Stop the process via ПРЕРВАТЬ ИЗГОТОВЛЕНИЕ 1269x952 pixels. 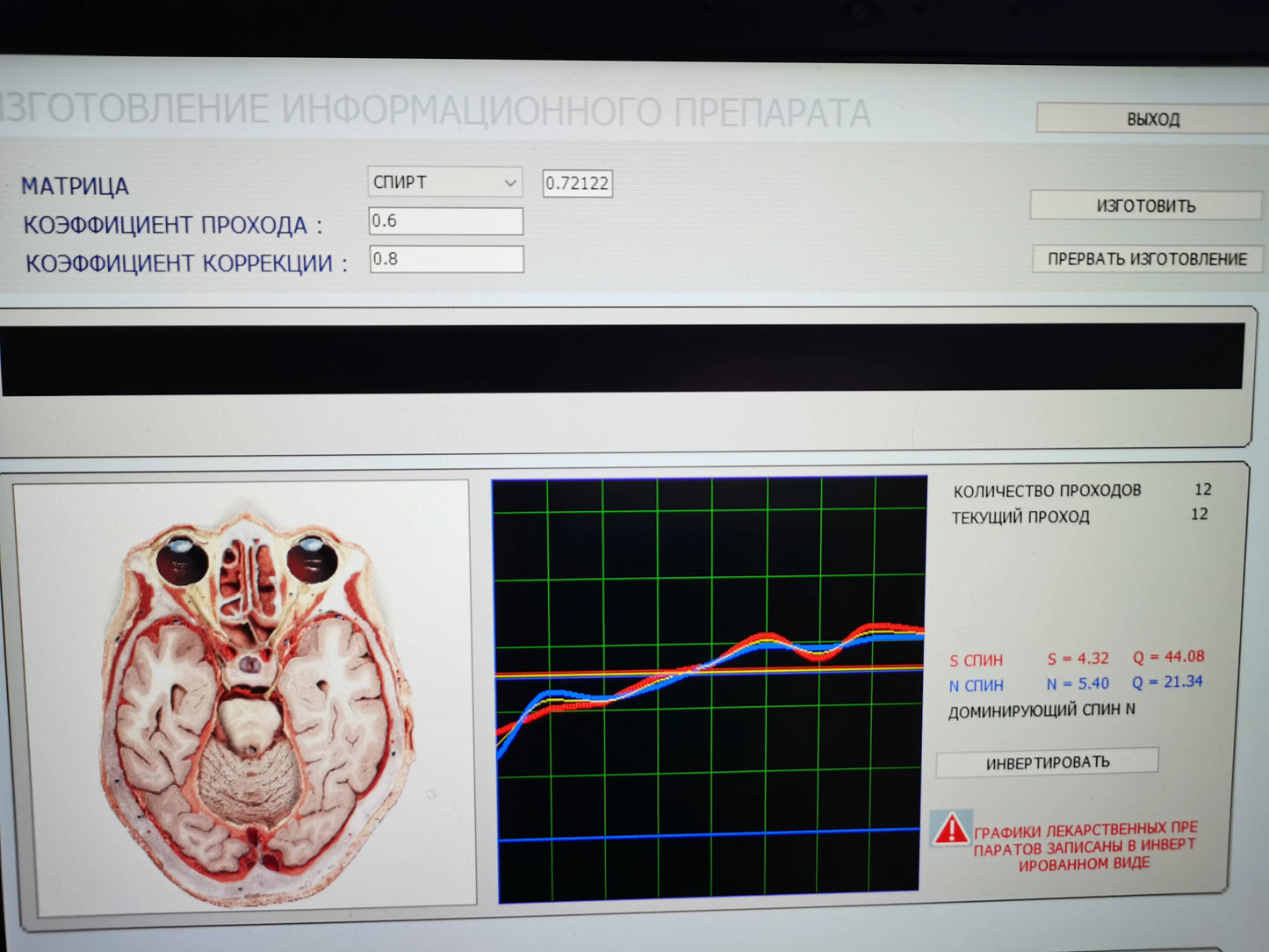tap(1146, 259)
